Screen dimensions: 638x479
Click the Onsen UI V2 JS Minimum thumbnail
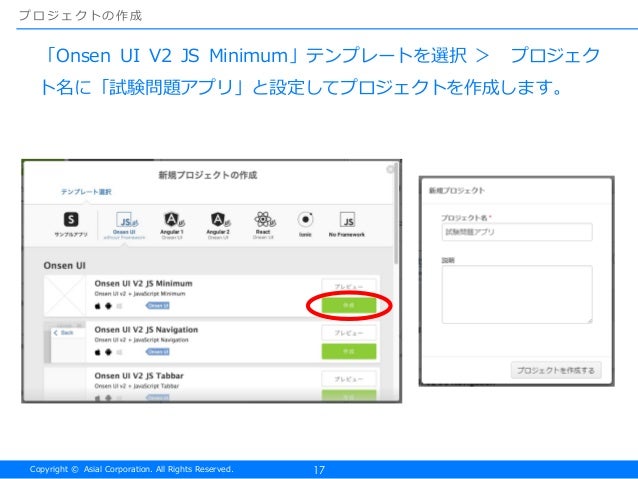[65, 296]
